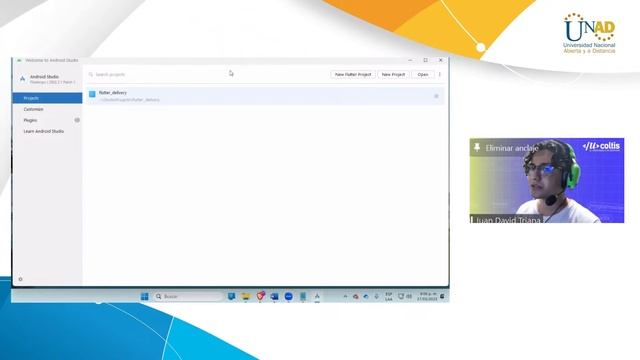The height and width of the screenshot is (360, 640).
Task: Select the Projects tab in sidebar
Action: coord(47,98)
